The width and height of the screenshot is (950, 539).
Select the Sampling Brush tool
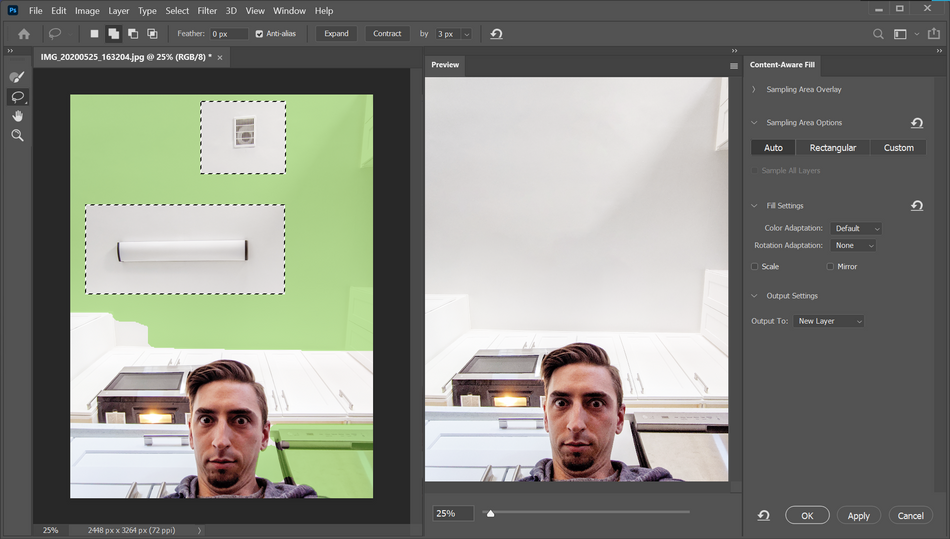17,77
